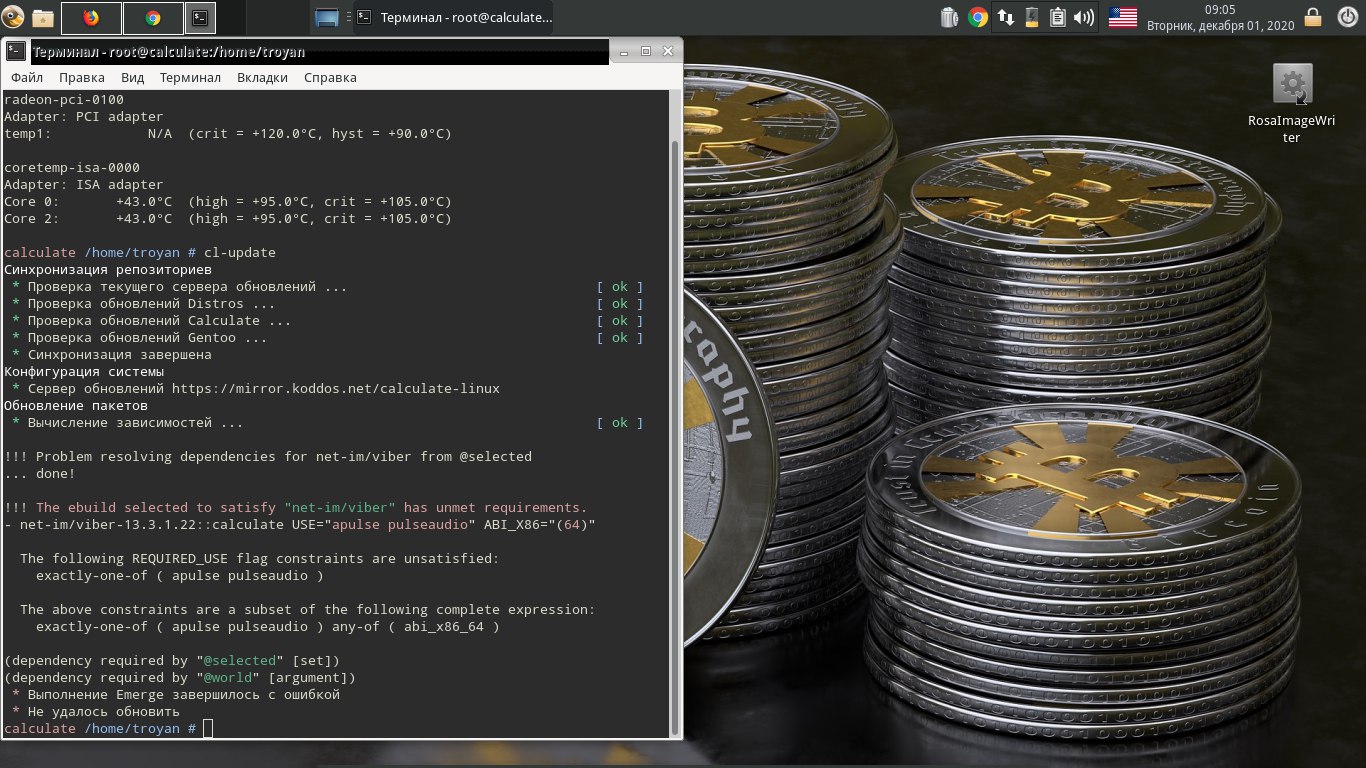Click the 'coretemp-isa-0000' line

click(x=72, y=167)
